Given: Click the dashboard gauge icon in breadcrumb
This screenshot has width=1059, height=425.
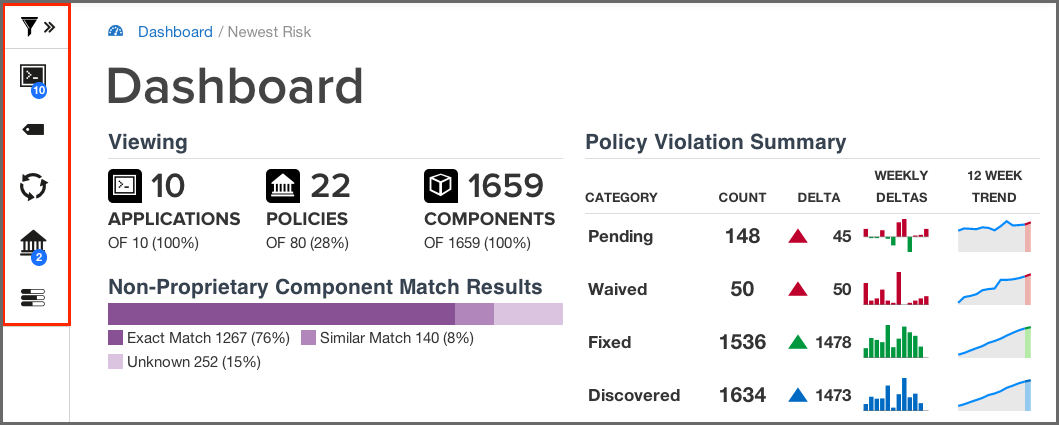Looking at the screenshot, I should coord(116,31).
